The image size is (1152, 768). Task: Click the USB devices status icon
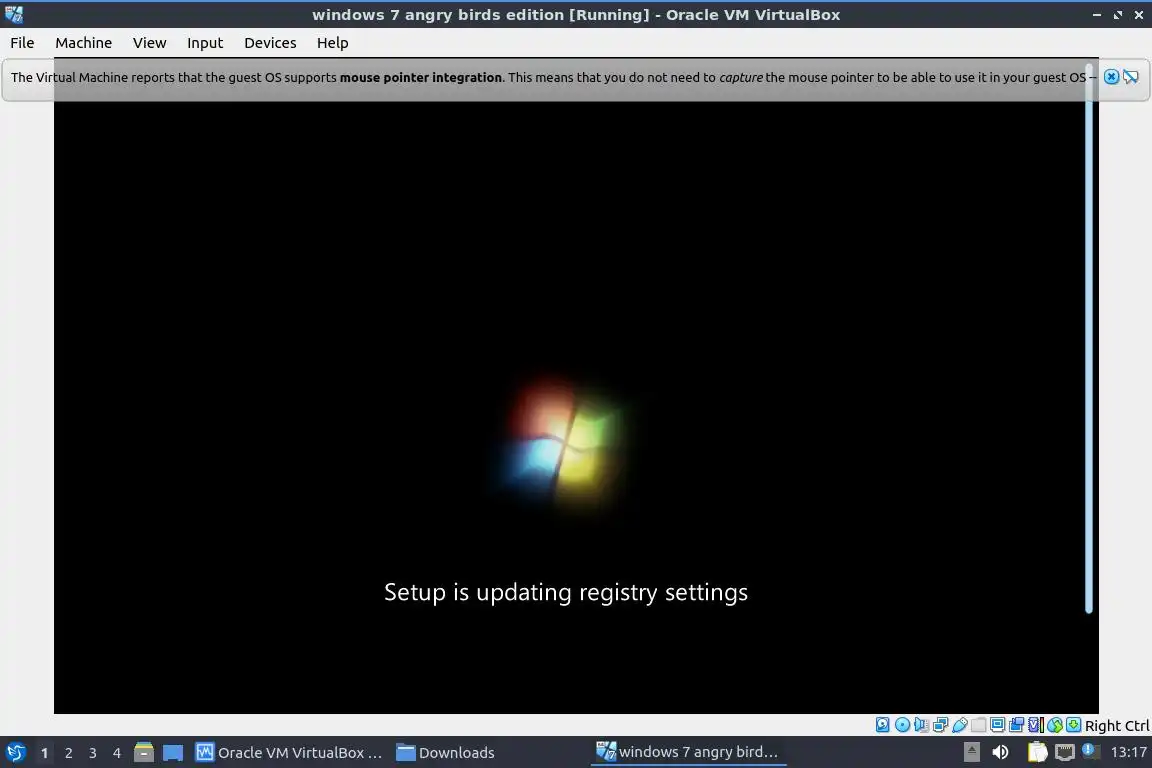click(960, 725)
